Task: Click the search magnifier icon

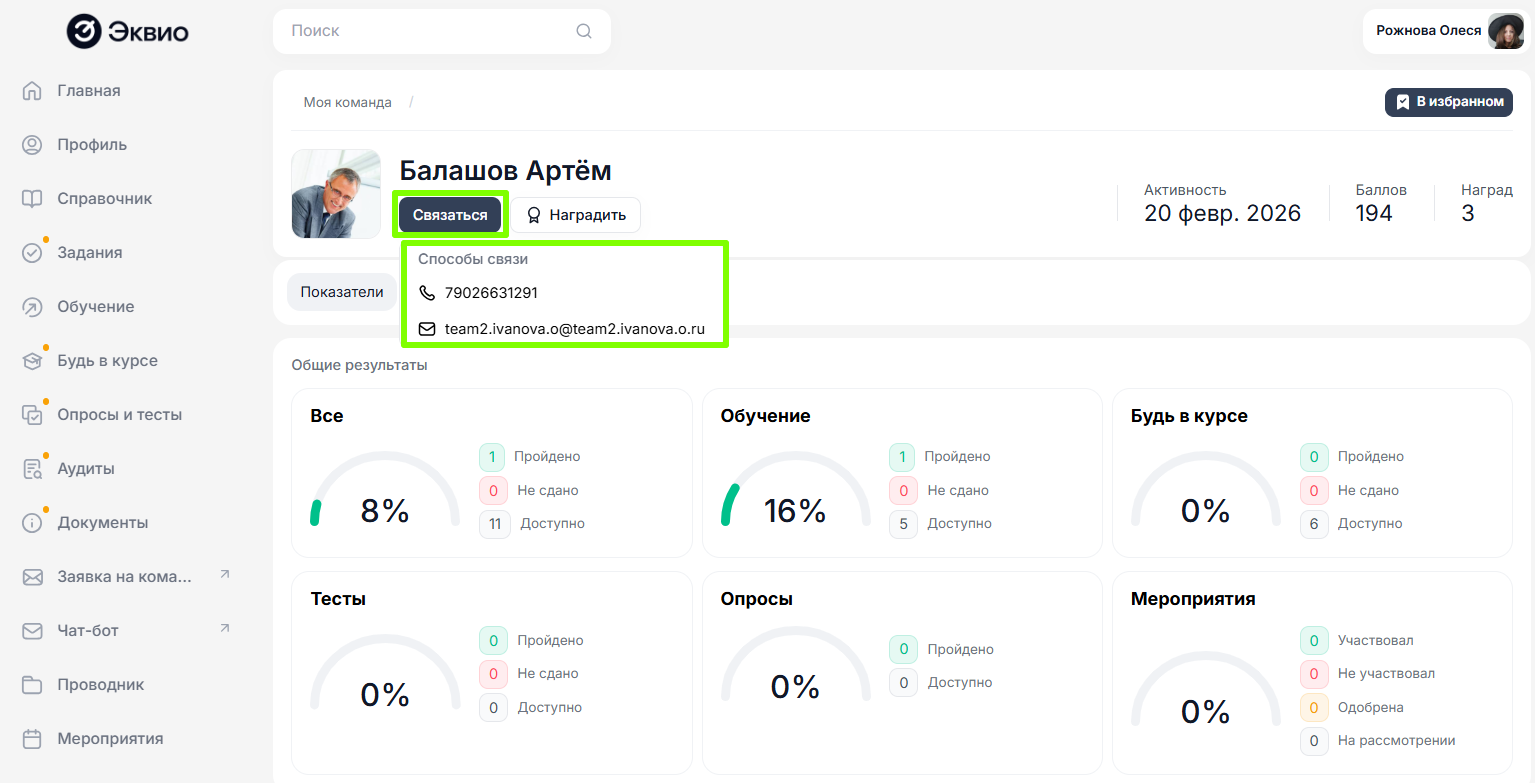Action: pyautogui.click(x=584, y=31)
